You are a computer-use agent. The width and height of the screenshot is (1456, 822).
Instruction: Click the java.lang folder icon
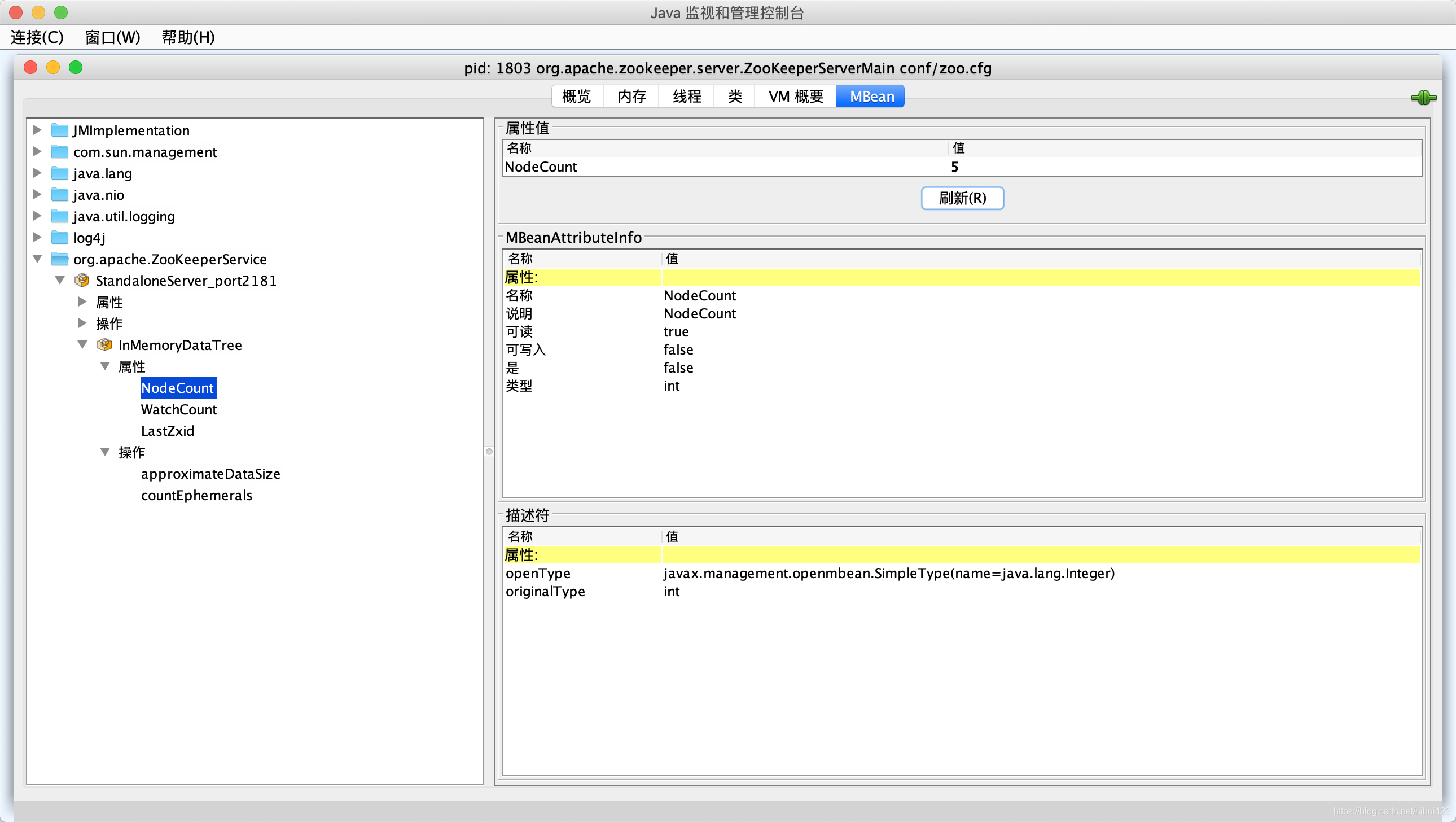59,173
